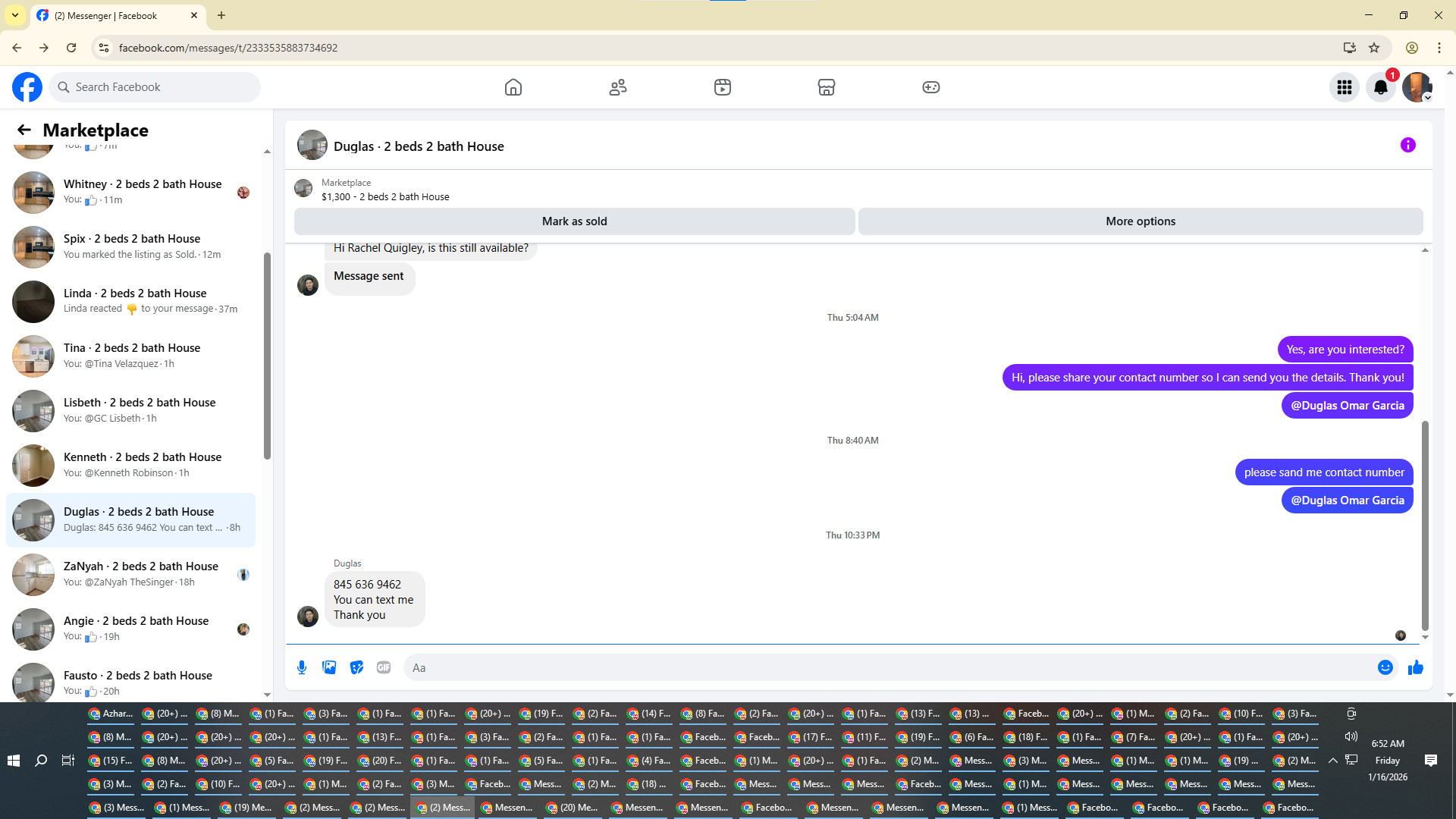Click the voice clip microphone icon
This screenshot has width=1456, height=819.
302,667
